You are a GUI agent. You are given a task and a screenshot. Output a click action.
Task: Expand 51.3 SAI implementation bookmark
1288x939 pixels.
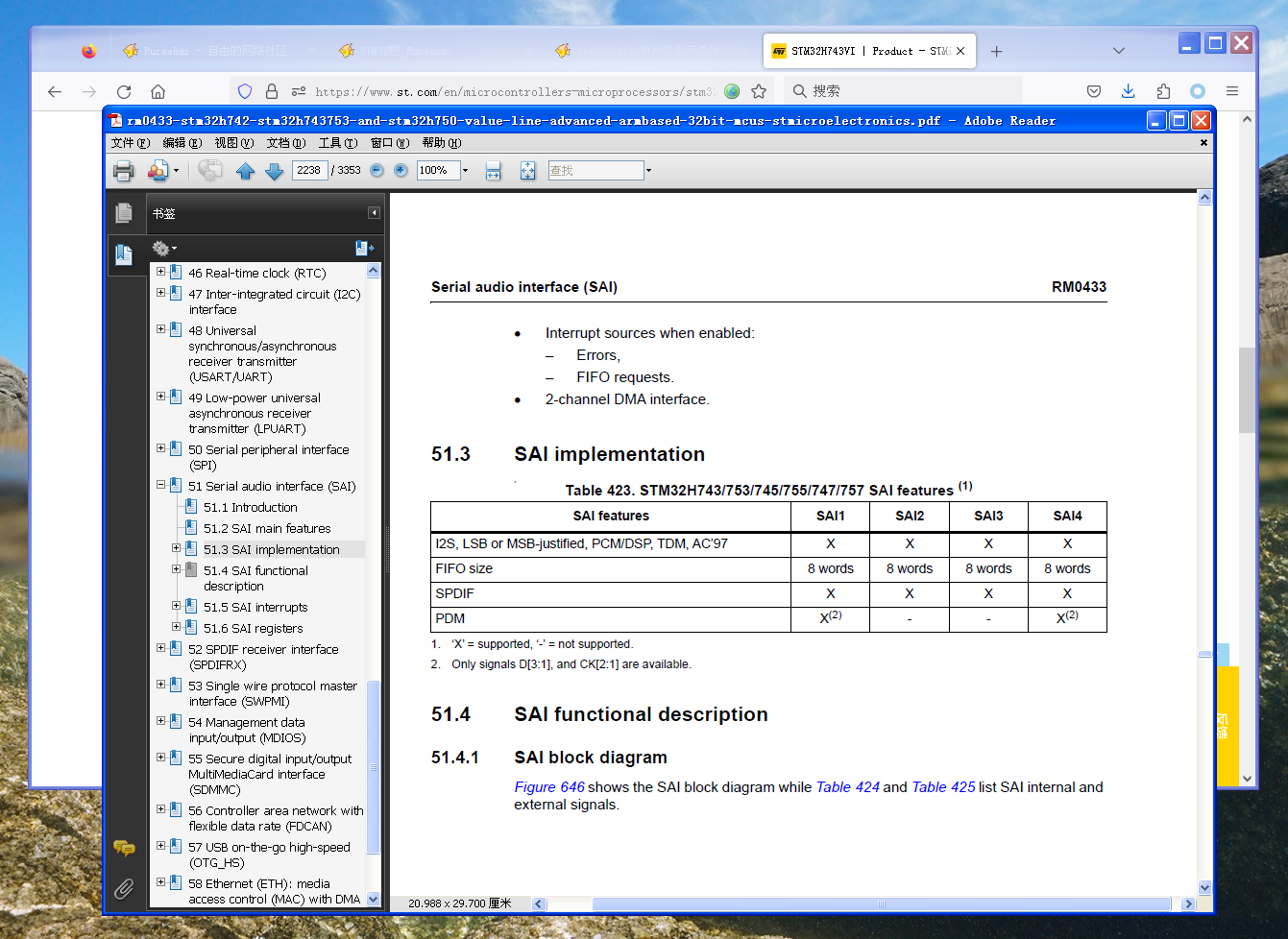(176, 548)
